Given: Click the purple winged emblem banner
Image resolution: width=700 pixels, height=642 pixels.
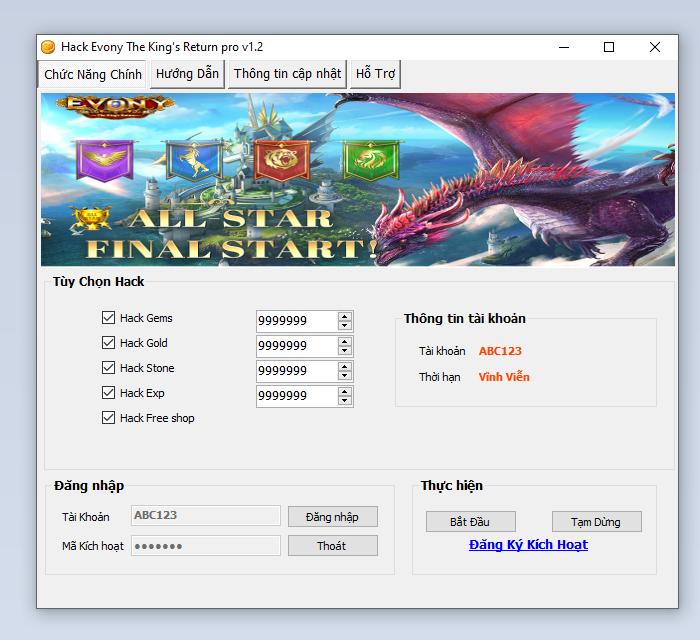Looking at the screenshot, I should click(x=105, y=158).
